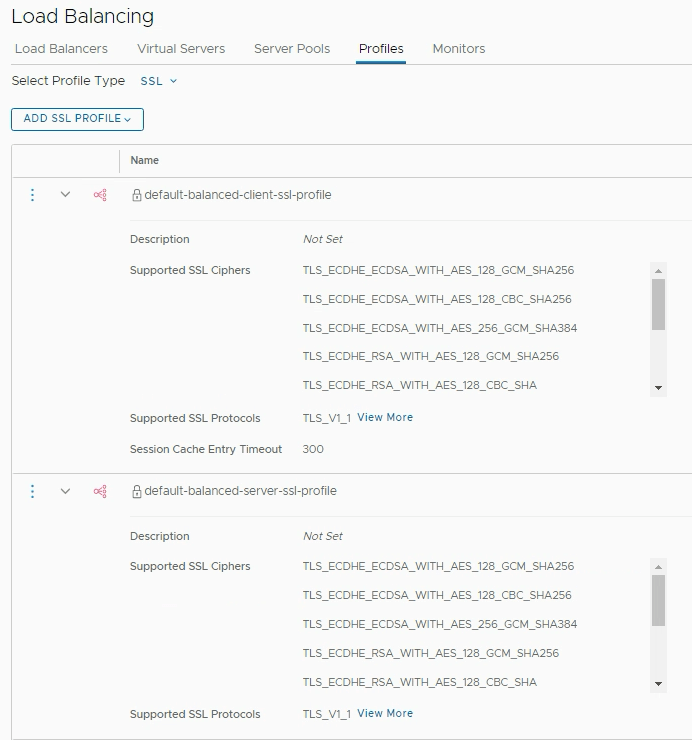
Task: Click View More for client profile protocols
Action: [x=385, y=418]
